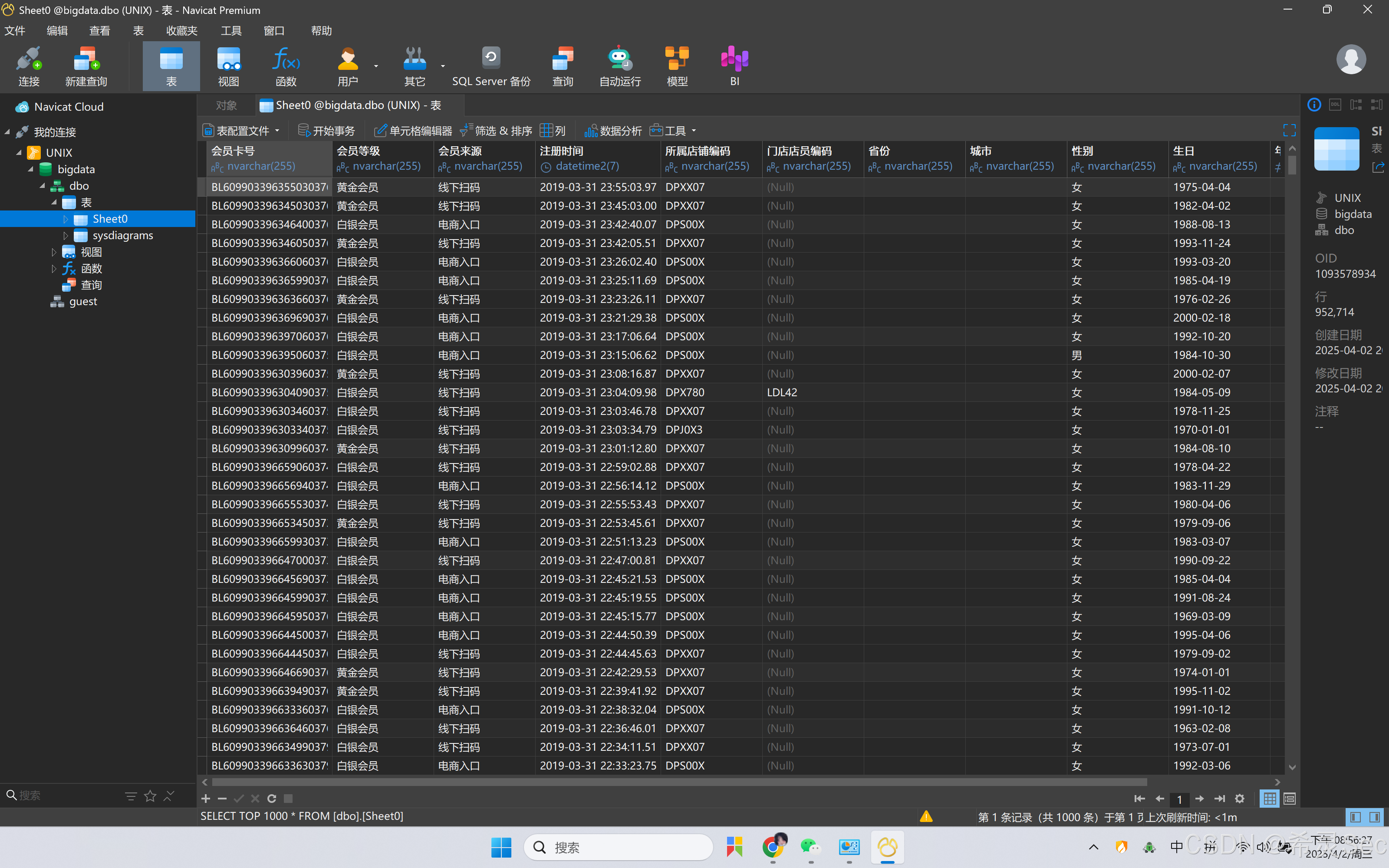Click the 筛选 & 排序 button
1389x868 pixels.
click(497, 131)
